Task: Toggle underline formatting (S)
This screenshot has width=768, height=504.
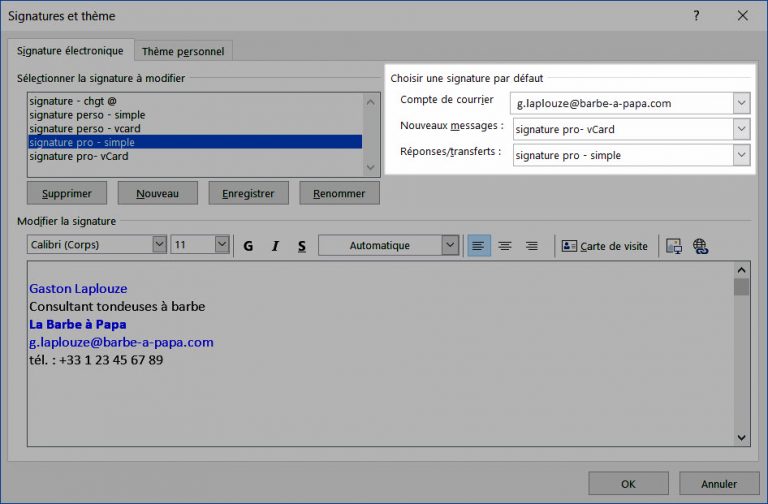Action: pyautogui.click(x=301, y=246)
